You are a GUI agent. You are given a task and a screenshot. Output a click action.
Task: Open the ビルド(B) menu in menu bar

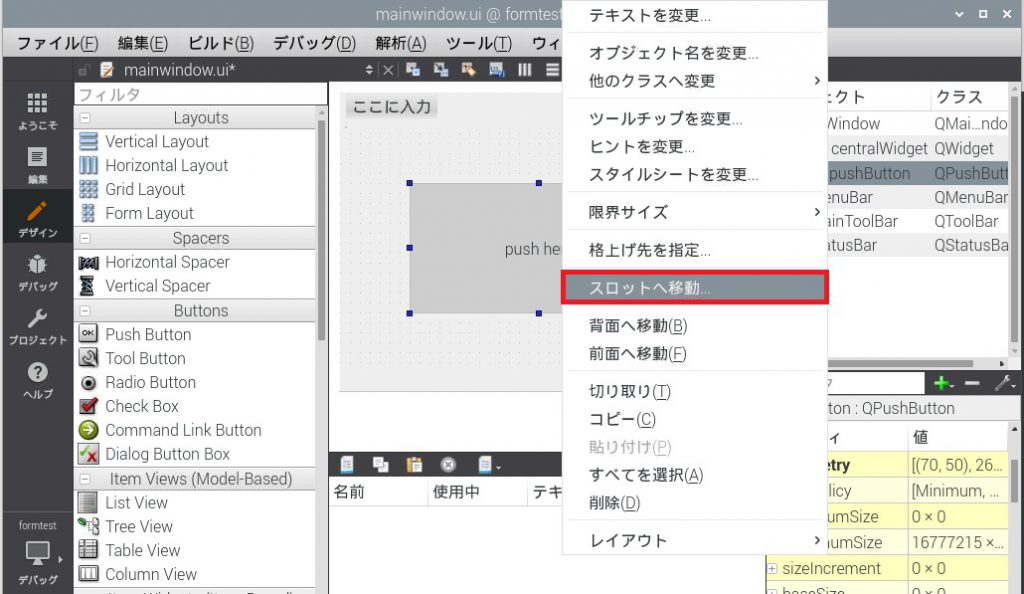220,43
